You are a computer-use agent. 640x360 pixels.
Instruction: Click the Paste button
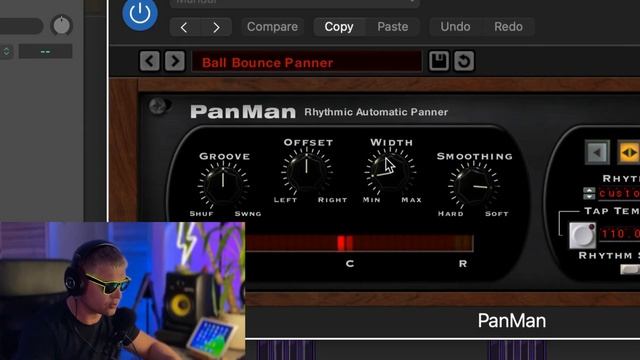[x=392, y=27]
